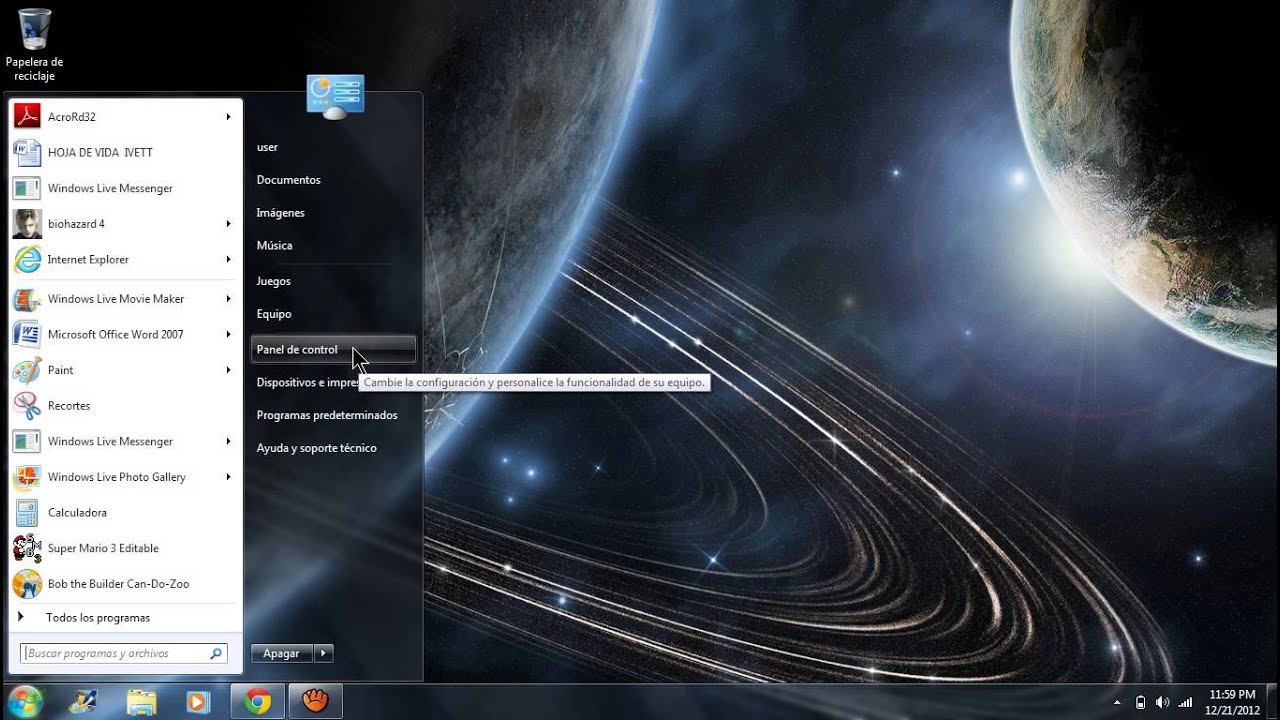
Task: Expand the Windows Live Photo Gallery arrow
Action: point(228,477)
